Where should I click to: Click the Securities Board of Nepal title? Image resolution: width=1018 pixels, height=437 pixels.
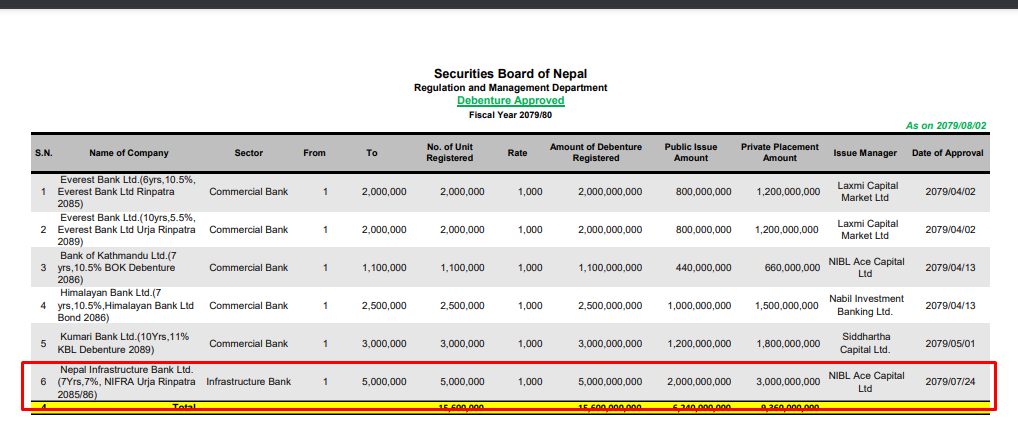tap(510, 74)
